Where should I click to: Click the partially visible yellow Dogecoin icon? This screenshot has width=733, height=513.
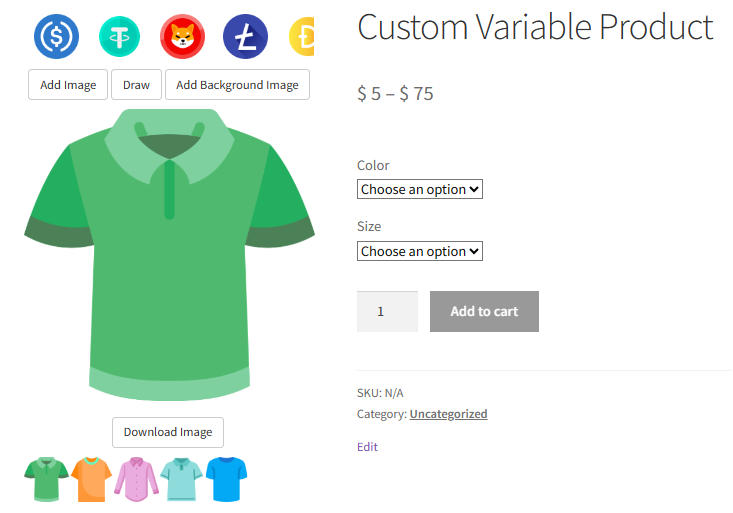302,37
